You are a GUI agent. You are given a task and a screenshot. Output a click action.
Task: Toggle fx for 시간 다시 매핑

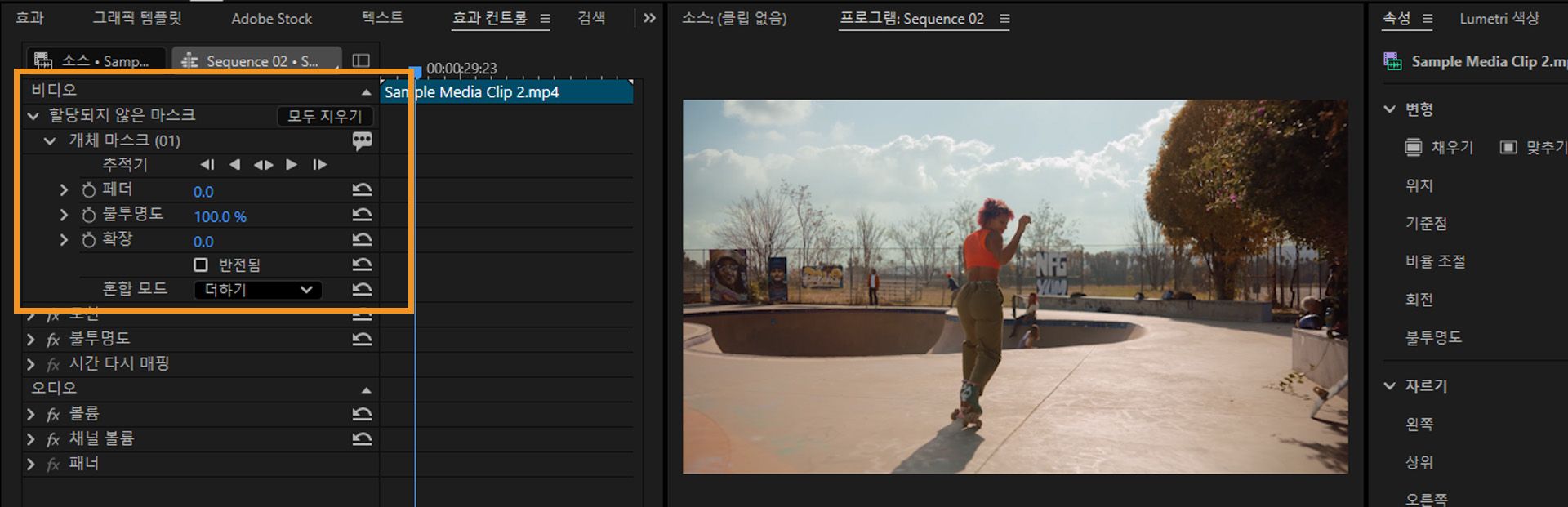[x=54, y=364]
